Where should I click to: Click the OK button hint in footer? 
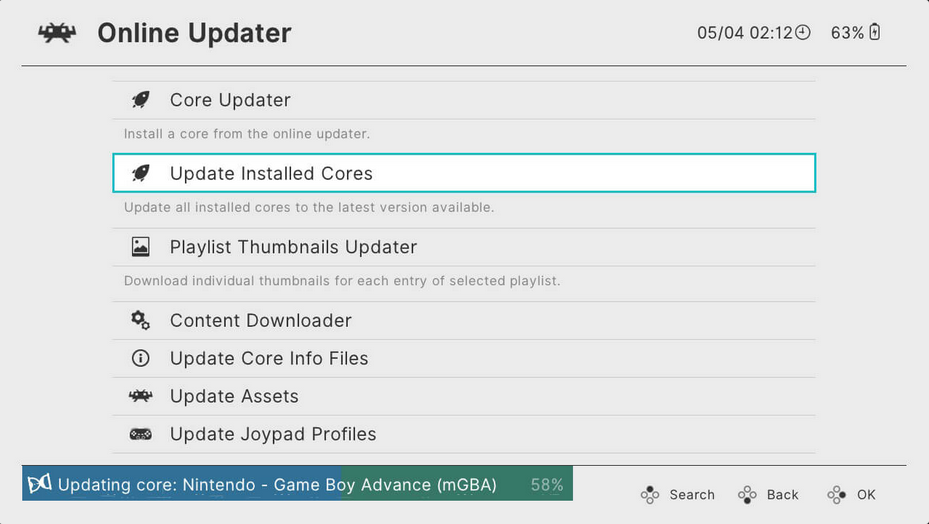pos(851,494)
